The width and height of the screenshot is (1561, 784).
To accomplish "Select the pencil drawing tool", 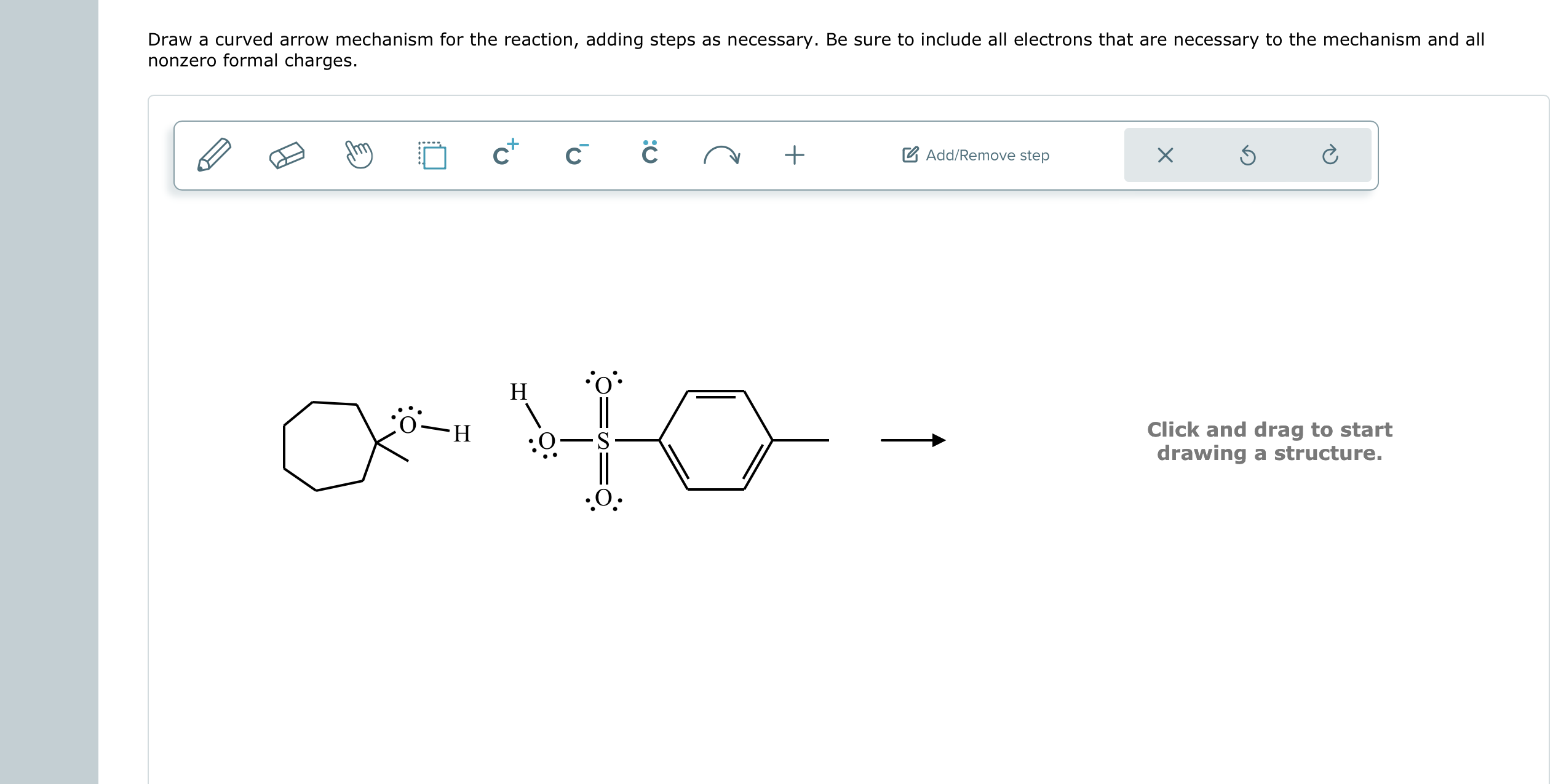I will coord(212,155).
